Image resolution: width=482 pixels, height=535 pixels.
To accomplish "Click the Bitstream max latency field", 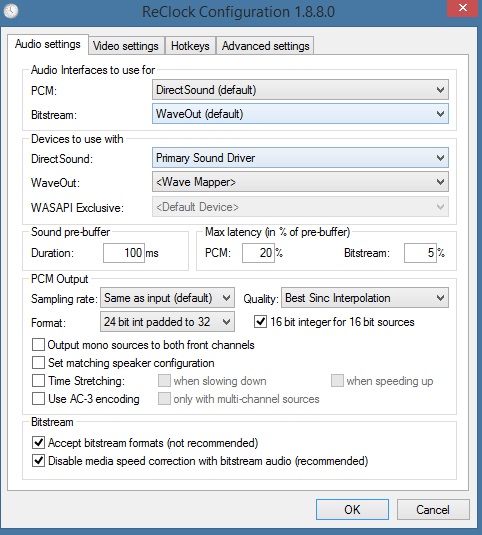I will pyautogui.click(x=420, y=253).
